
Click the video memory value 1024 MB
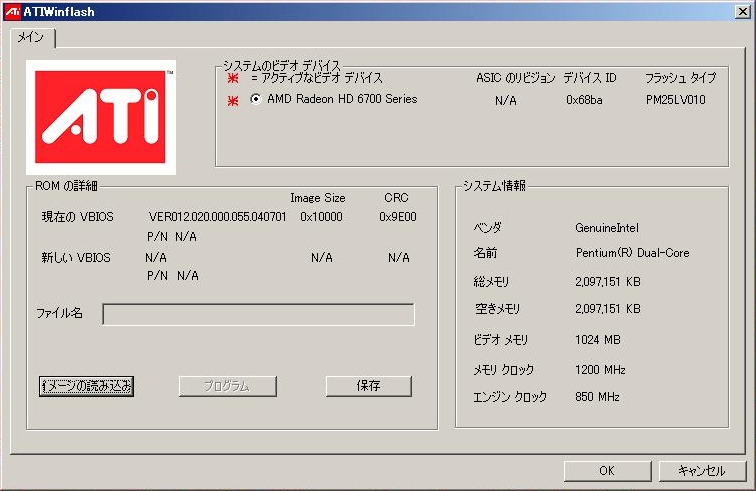click(598, 340)
